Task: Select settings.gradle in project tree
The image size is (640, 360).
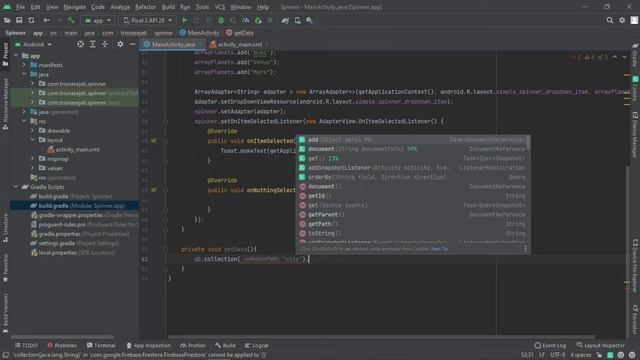Action: (74, 243)
